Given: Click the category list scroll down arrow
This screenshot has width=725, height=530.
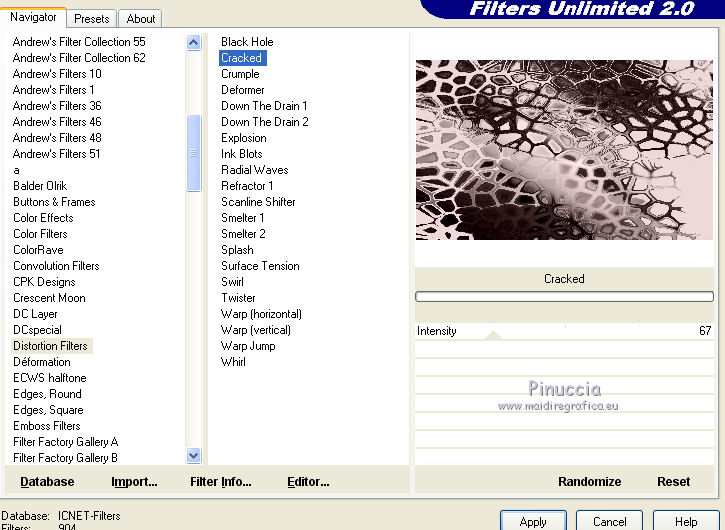Looking at the screenshot, I should coord(194,456).
